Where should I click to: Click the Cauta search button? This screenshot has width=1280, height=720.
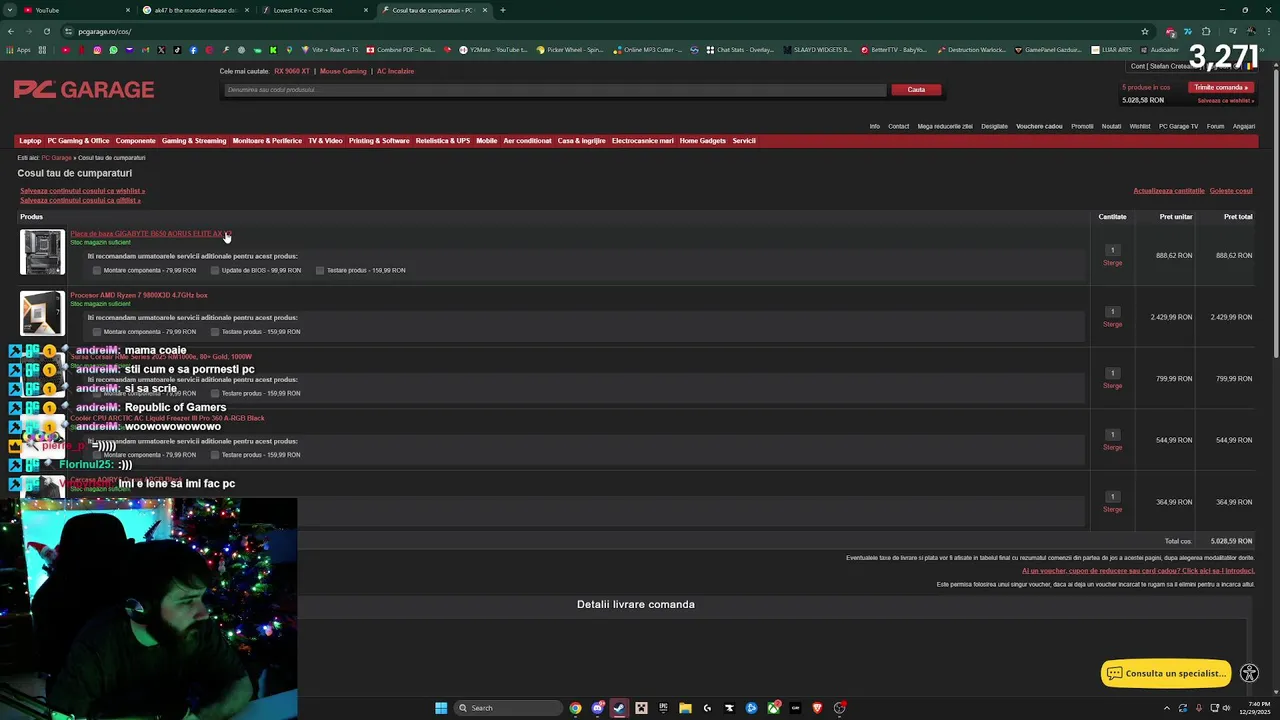916,90
